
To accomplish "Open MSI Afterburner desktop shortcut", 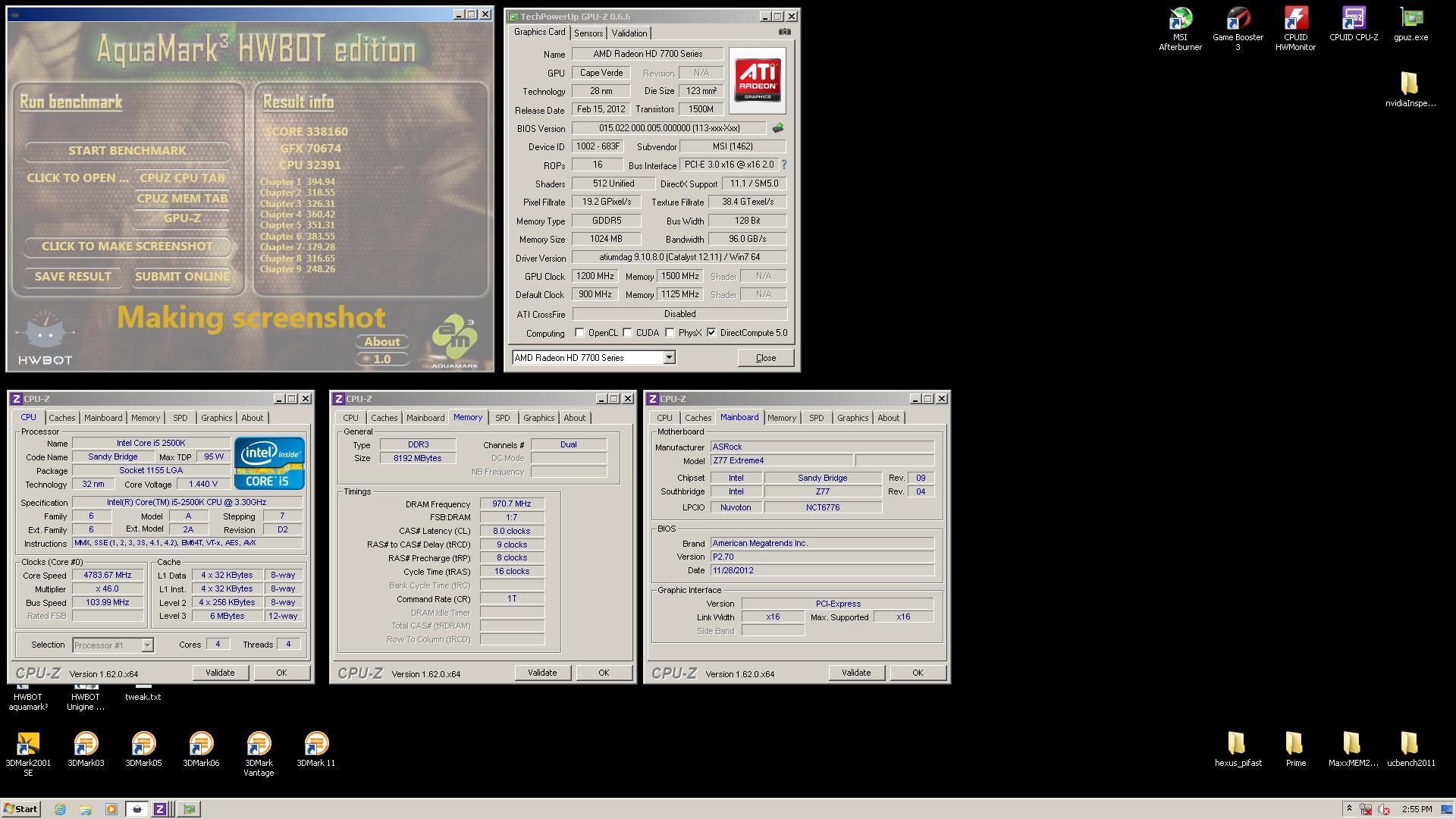I will point(1180,29).
